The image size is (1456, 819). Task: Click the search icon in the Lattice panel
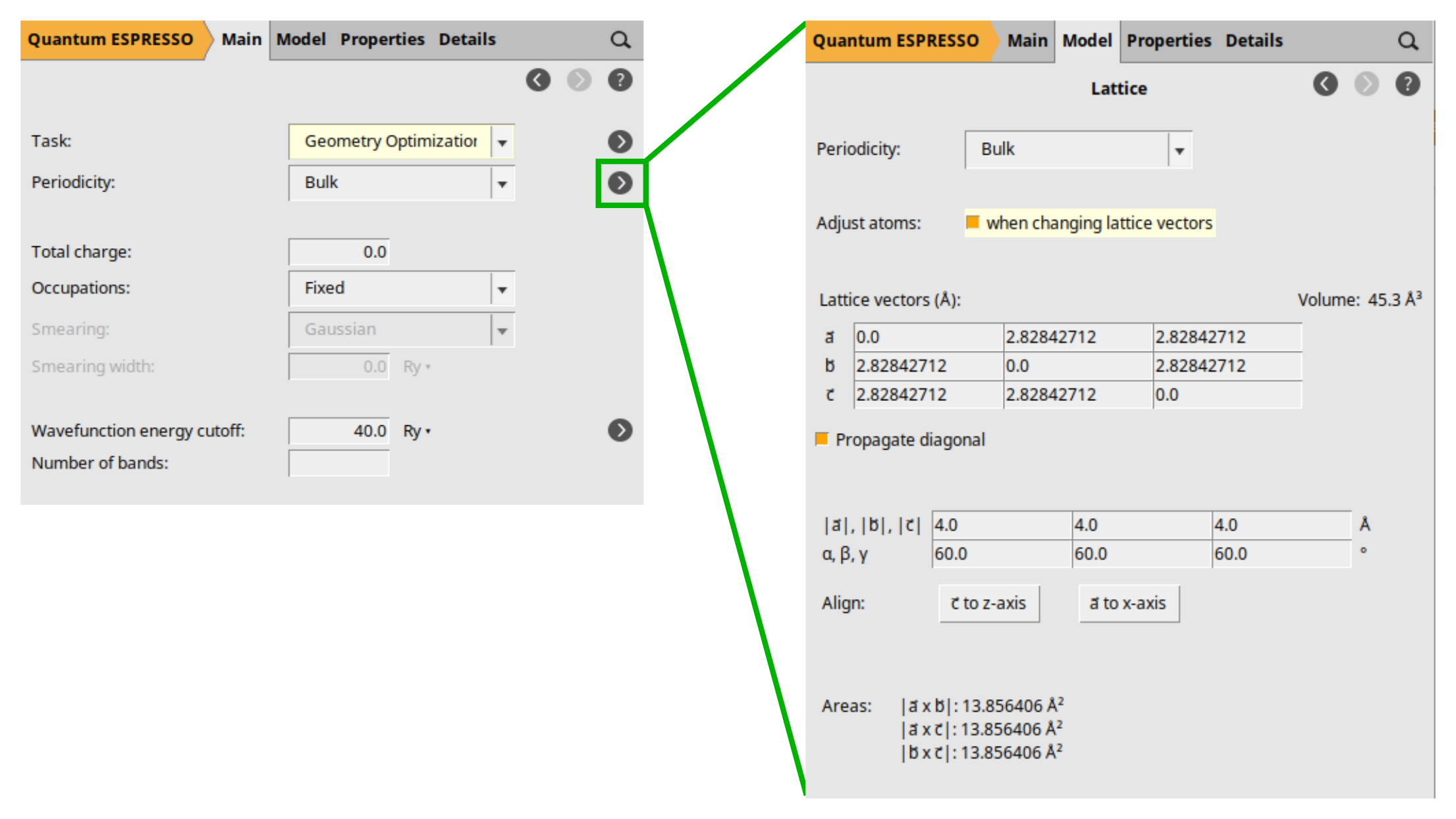(x=1407, y=41)
